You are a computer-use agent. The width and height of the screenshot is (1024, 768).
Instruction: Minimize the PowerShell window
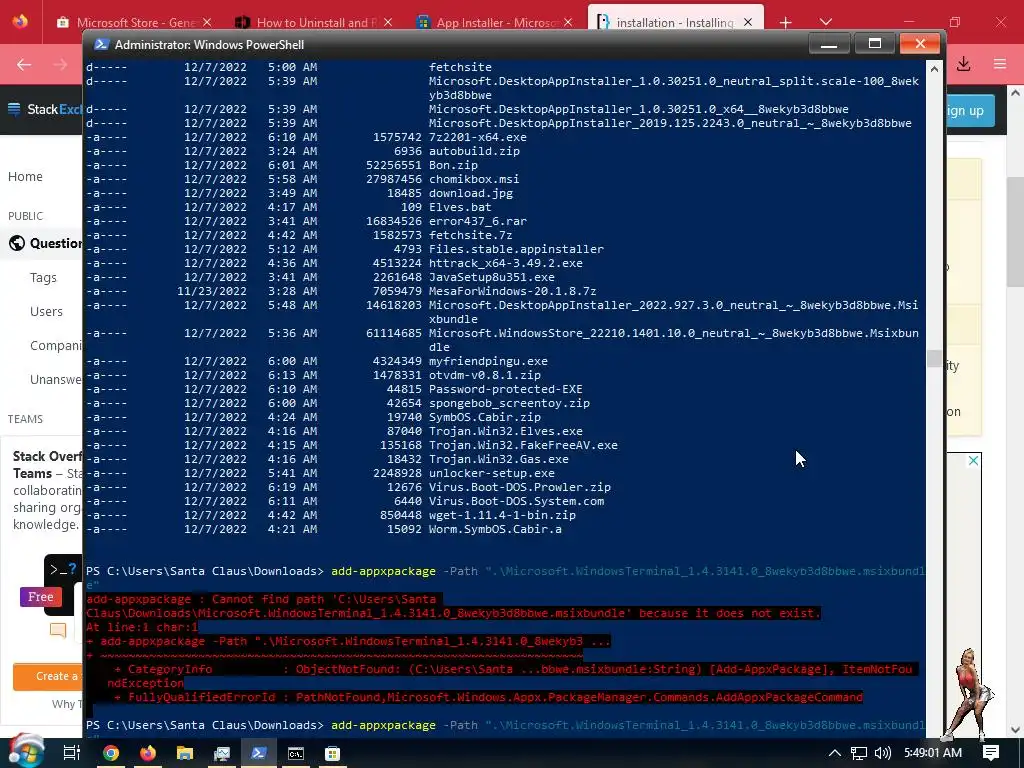(829, 44)
